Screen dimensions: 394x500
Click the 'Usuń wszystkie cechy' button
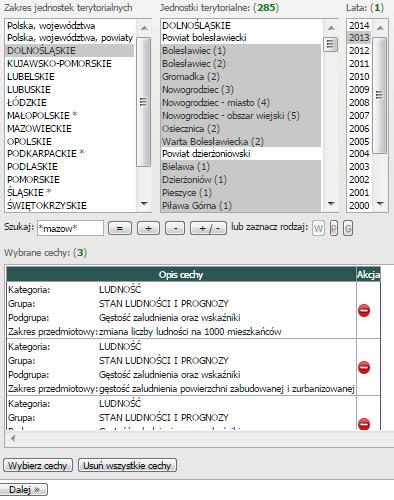point(127,465)
